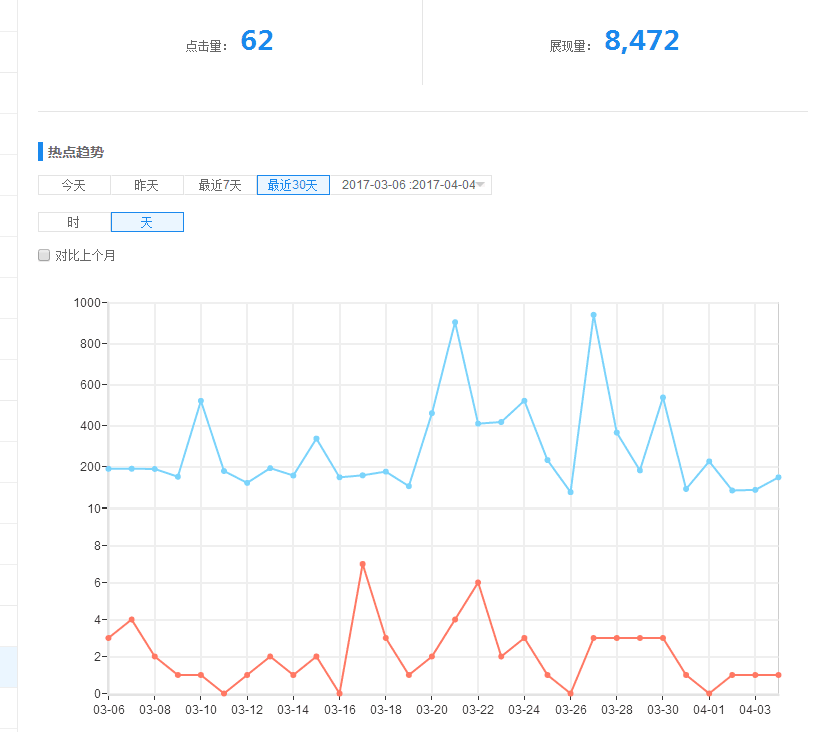Viewport: 834px width, 732px height.
Task: Click blue line point on 03-30
Action: (663, 397)
